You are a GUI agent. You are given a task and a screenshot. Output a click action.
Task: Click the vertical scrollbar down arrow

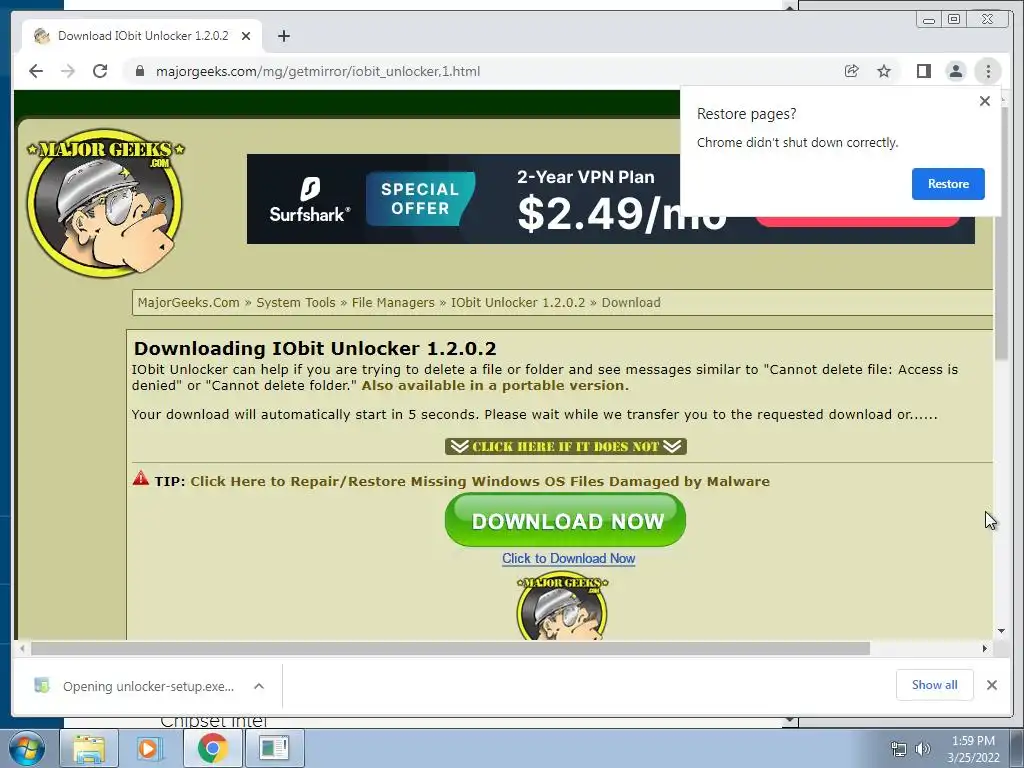(x=1001, y=632)
